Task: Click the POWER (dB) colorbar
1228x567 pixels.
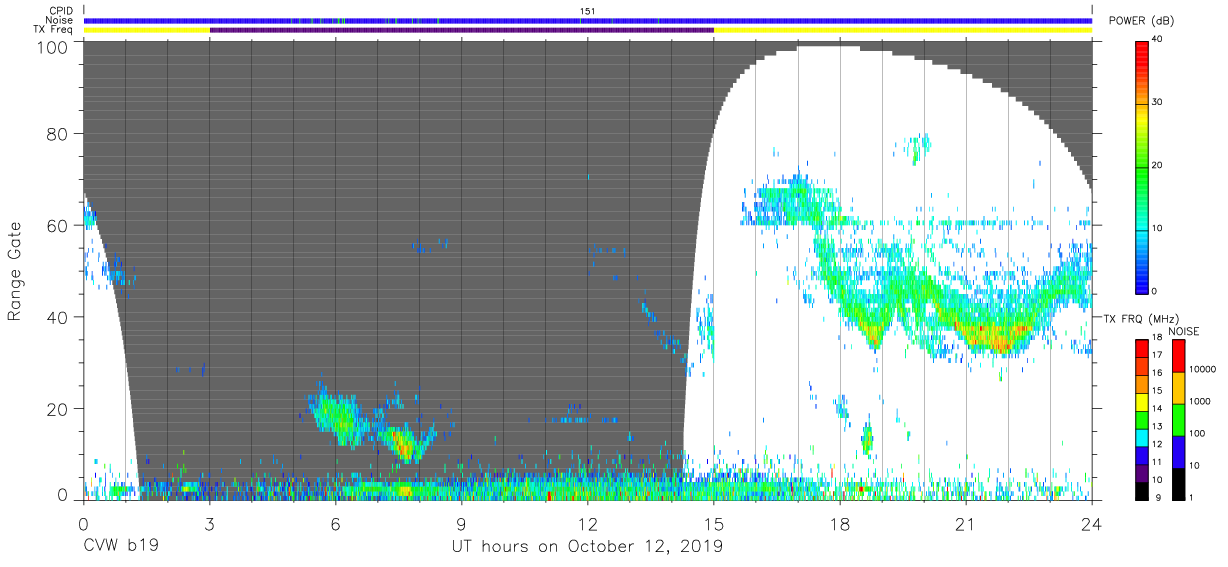Action: pyautogui.click(x=1143, y=166)
